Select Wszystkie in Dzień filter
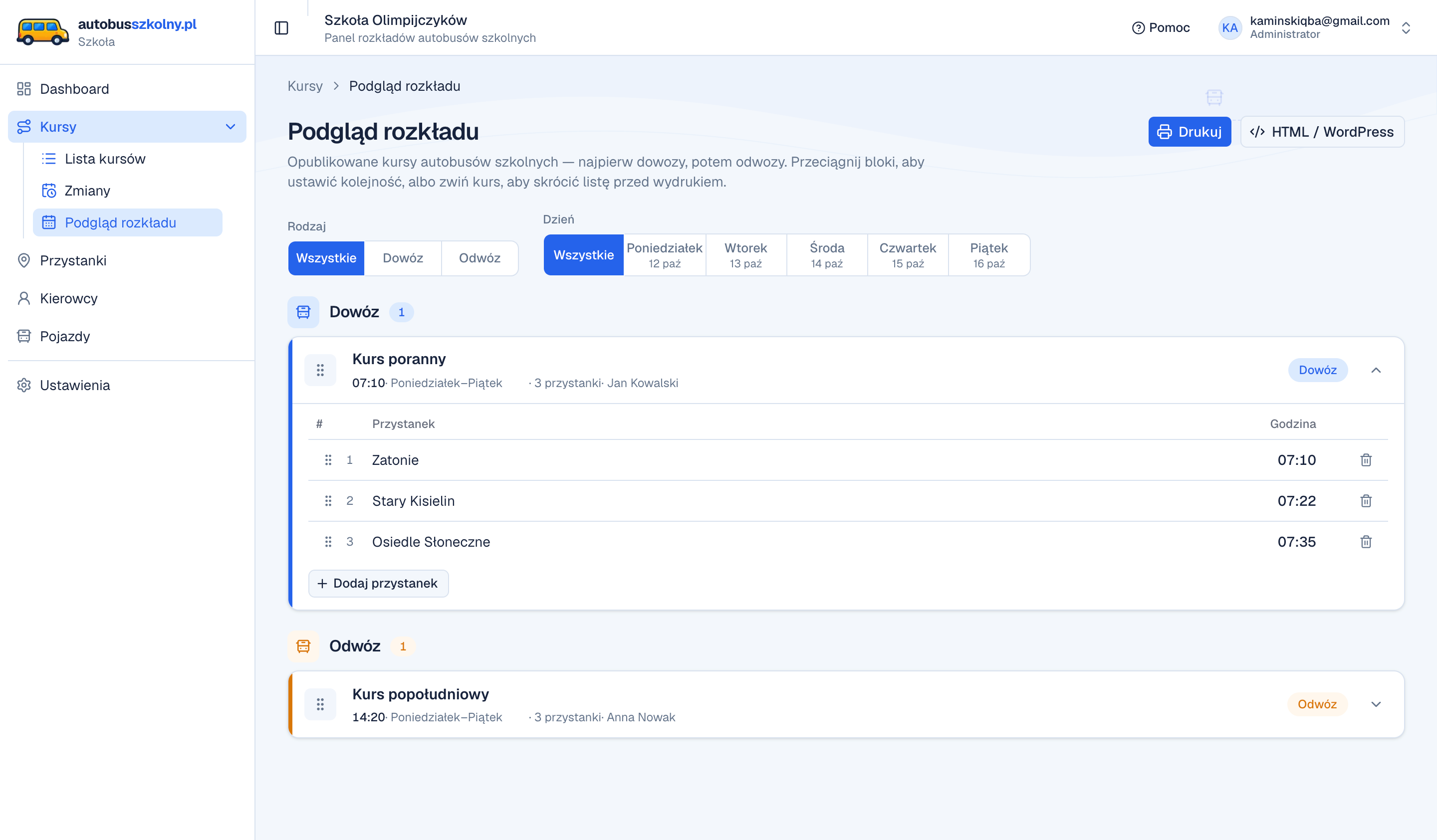Viewport: 1437px width, 840px height. click(583, 255)
